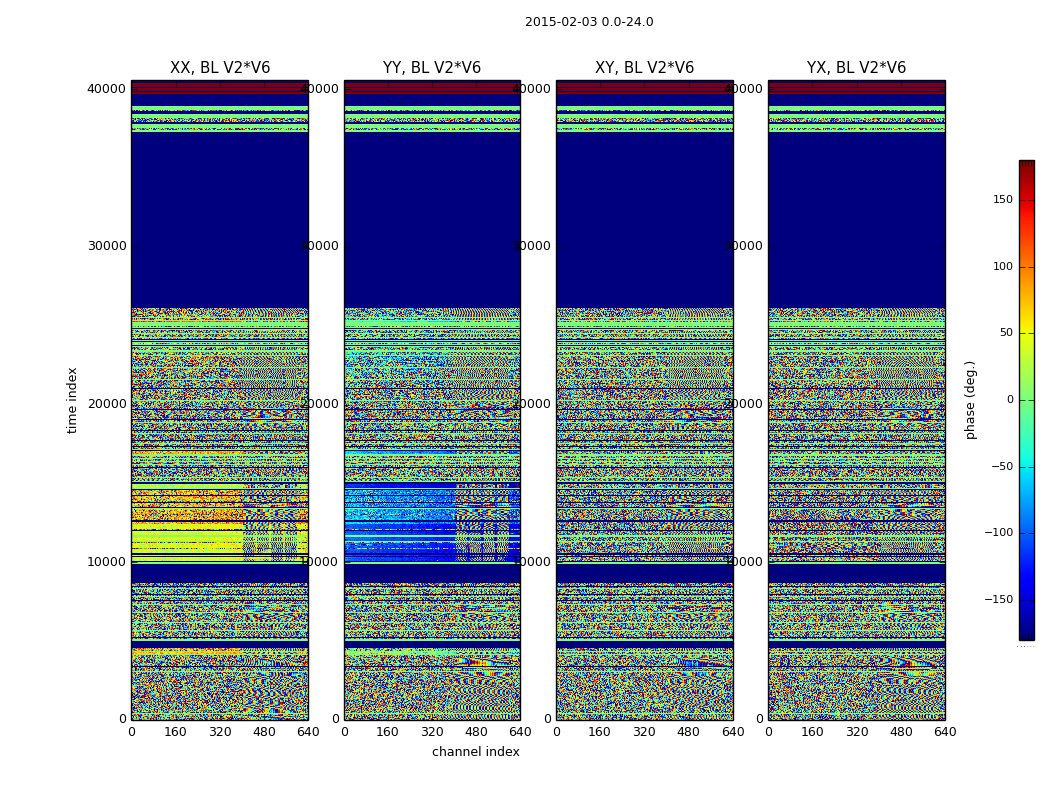Click the "phase (deg.)" colorbar label
The width and height of the screenshot is (1050, 800).
[970, 400]
